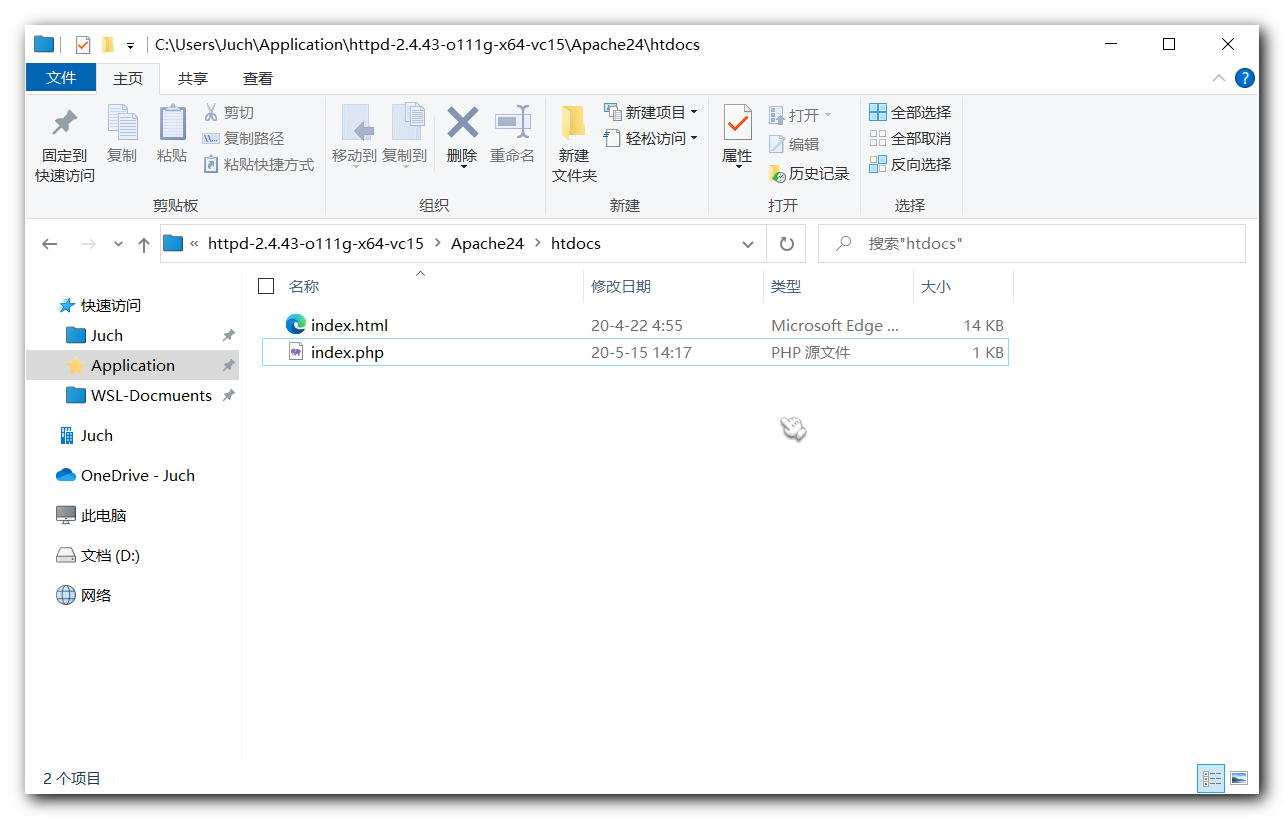The height and width of the screenshot is (819, 1284).
Task: Select the index.html file
Action: click(349, 325)
